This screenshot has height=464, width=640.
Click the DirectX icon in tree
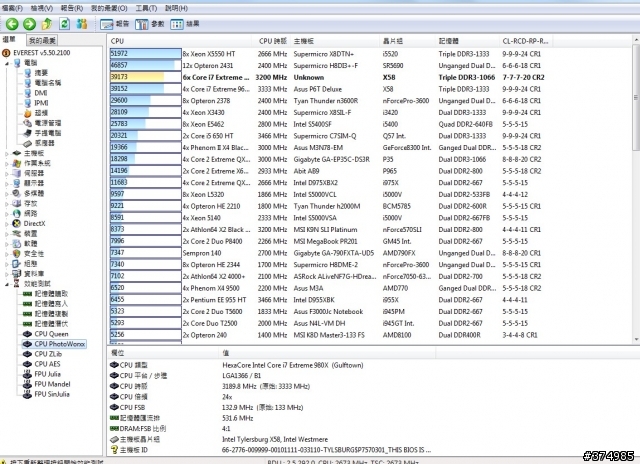[x=17, y=223]
